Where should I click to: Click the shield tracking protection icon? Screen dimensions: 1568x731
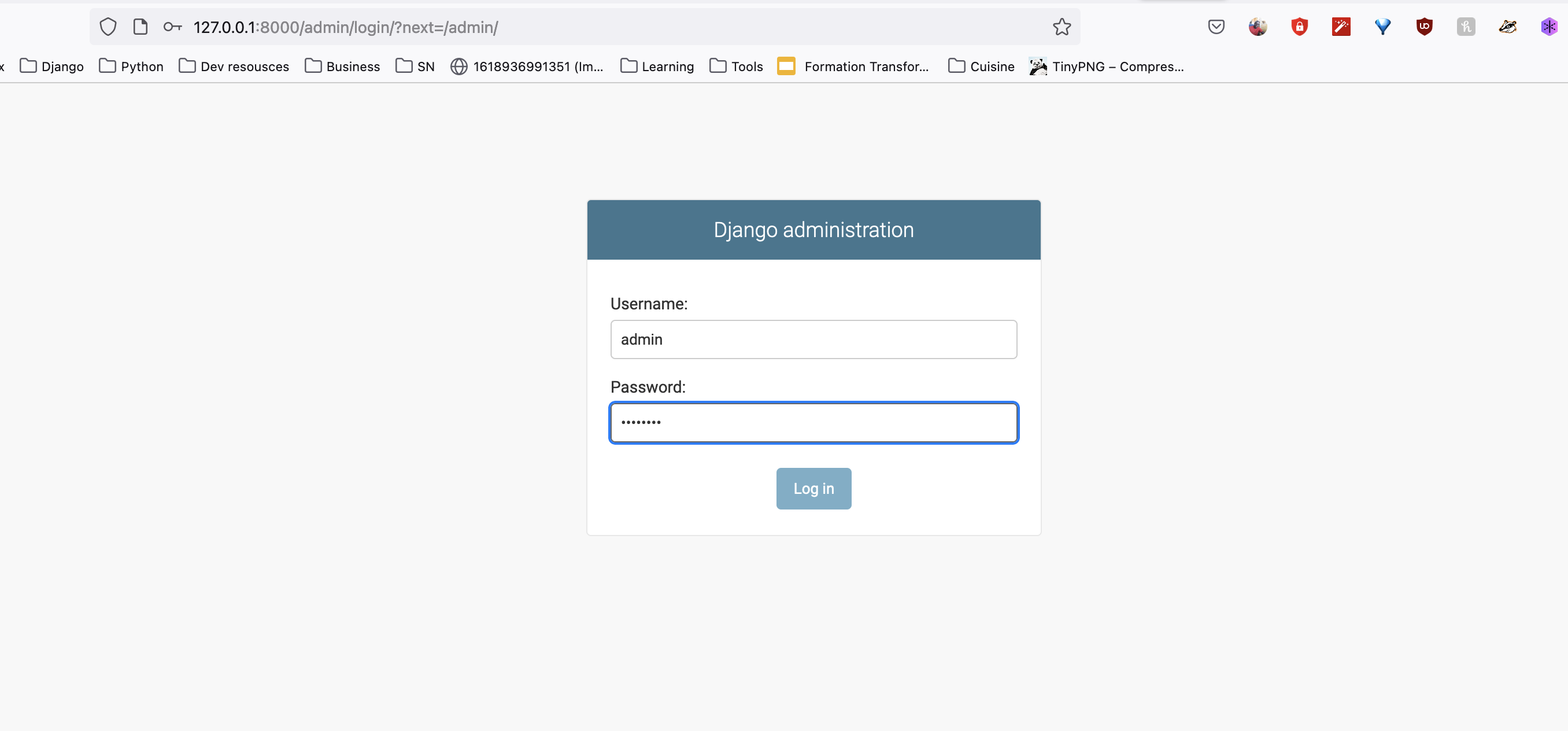click(108, 27)
